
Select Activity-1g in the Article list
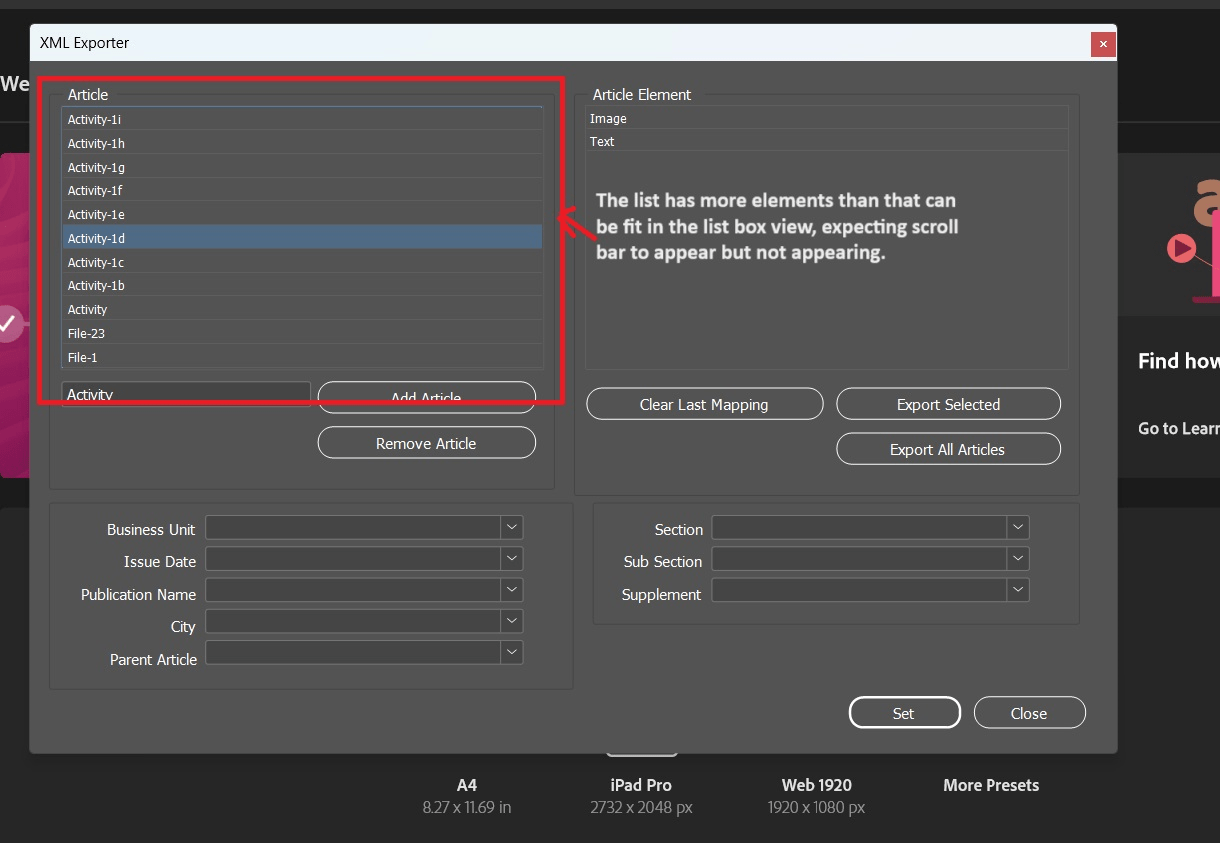[x=302, y=167]
